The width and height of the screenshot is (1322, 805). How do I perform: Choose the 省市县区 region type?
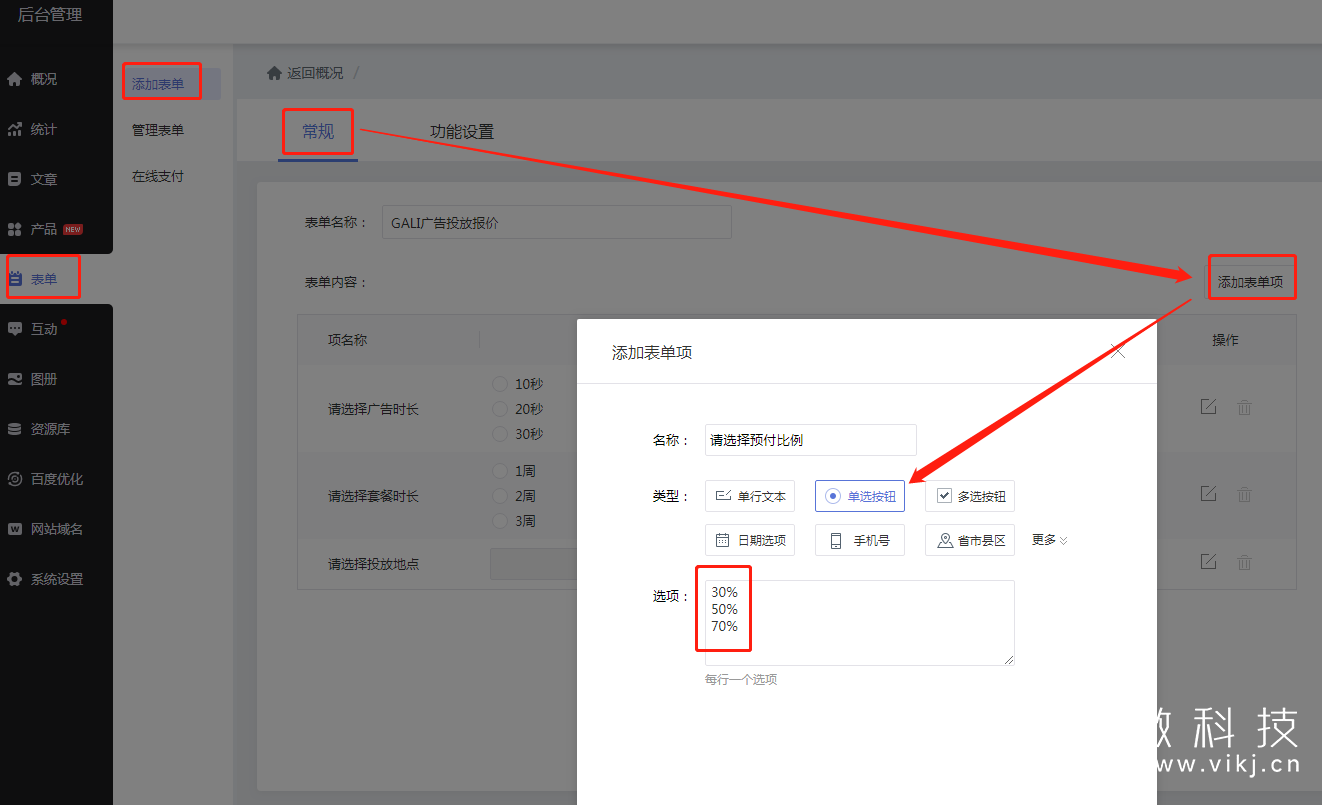pos(970,541)
